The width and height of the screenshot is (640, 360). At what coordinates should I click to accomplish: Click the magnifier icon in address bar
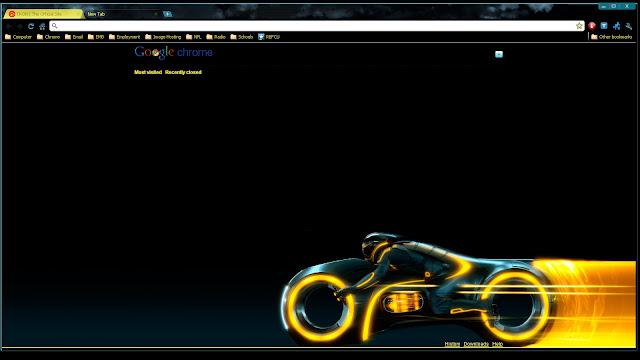(x=55, y=26)
